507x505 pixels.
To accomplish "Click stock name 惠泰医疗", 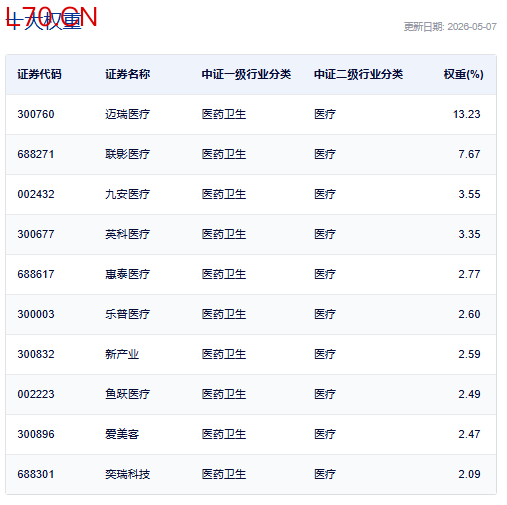I will click(128, 274).
